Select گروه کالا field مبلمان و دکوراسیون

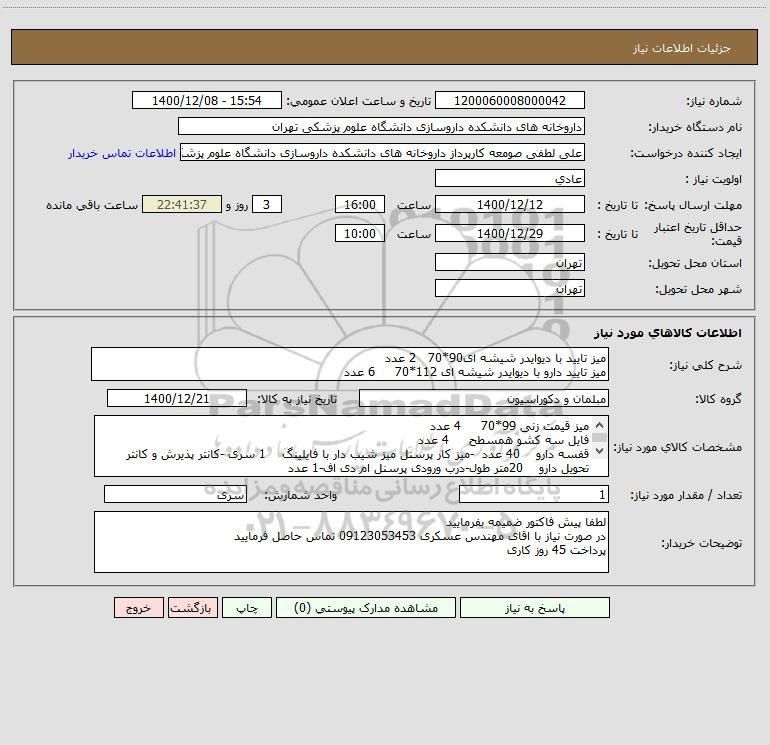(484, 398)
